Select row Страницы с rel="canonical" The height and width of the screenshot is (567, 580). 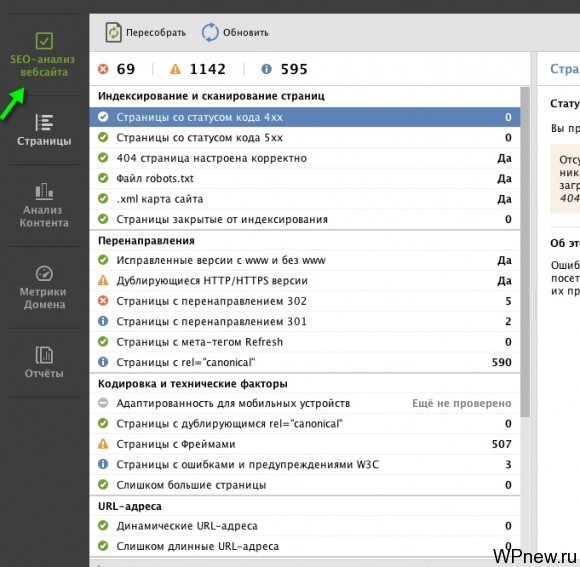pyautogui.click(x=305, y=362)
